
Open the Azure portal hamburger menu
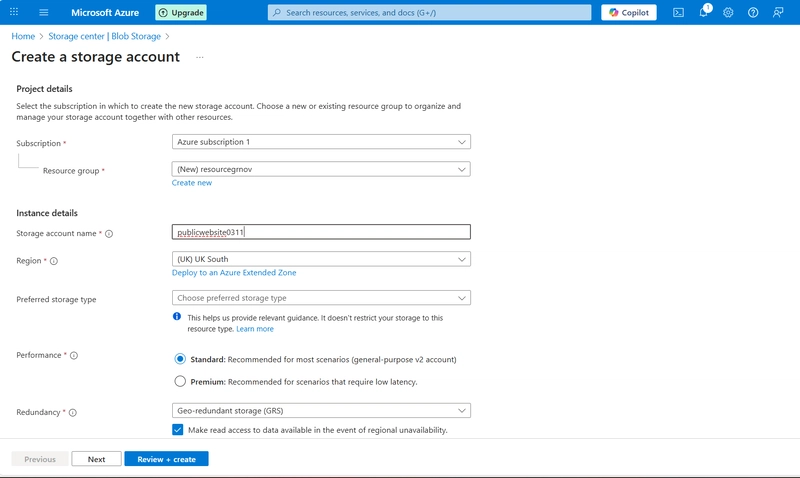tap(44, 13)
